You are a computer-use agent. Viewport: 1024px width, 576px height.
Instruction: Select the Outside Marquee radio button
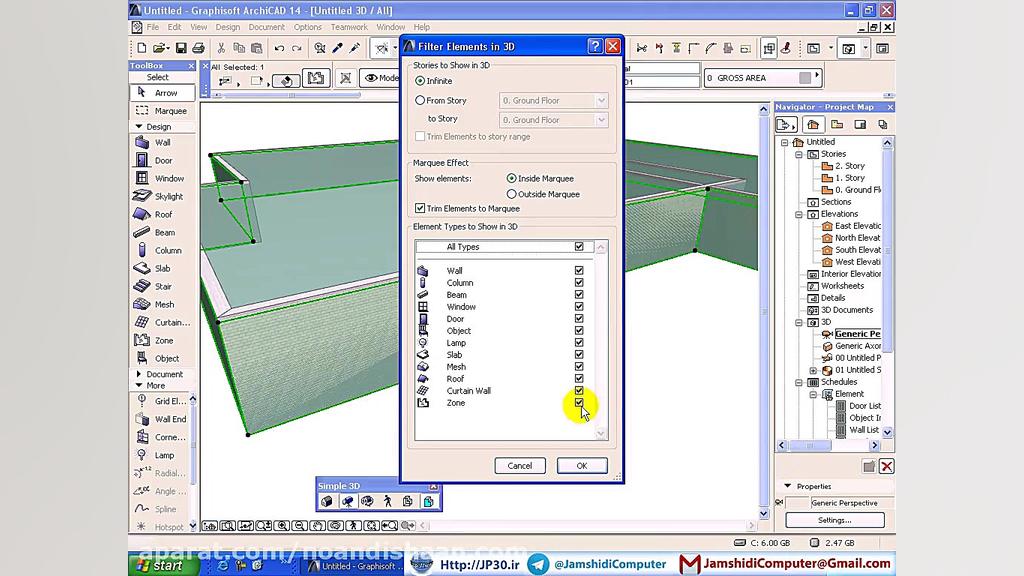512,194
